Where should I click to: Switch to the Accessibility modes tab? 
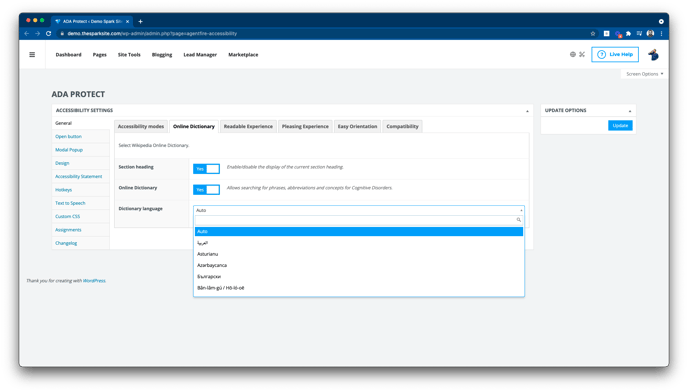coord(140,126)
